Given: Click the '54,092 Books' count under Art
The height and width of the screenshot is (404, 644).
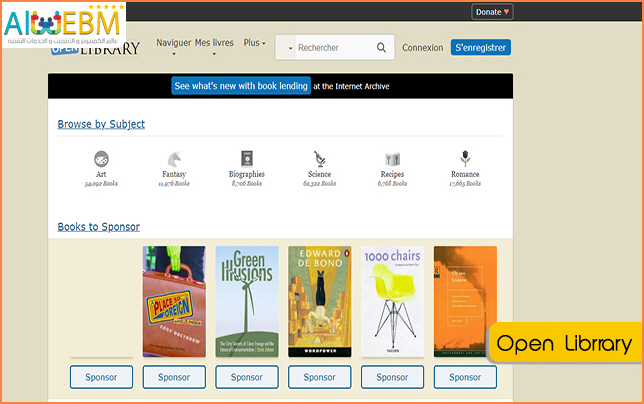Looking at the screenshot, I should click(x=101, y=184).
